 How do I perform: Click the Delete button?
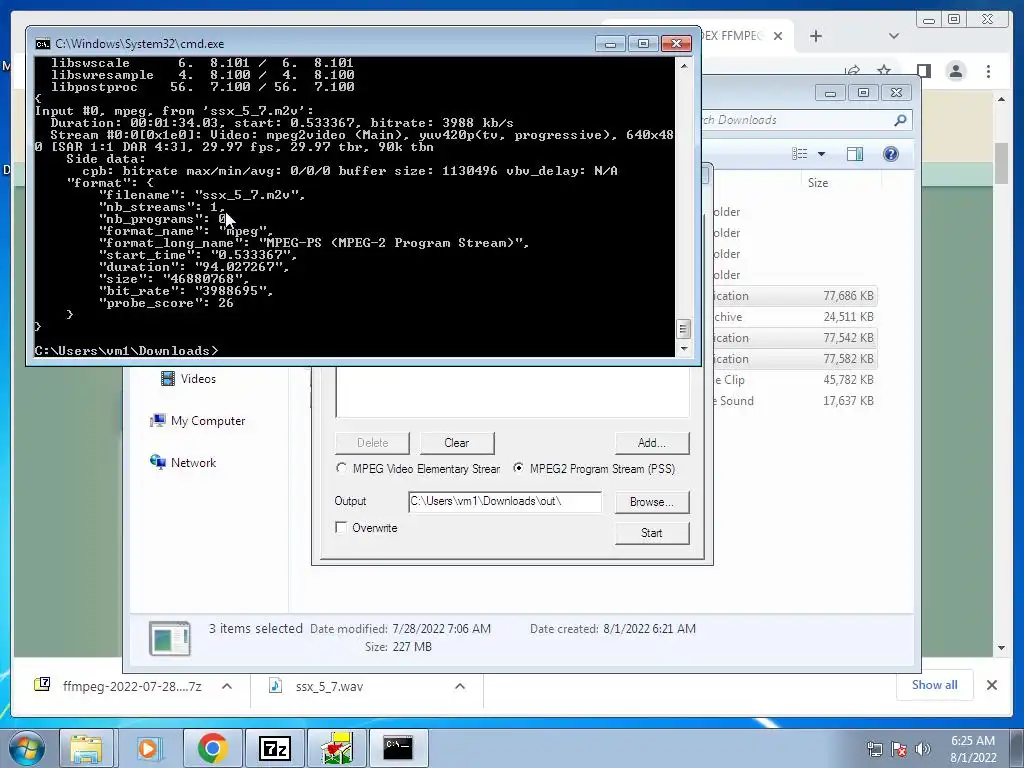(372, 443)
